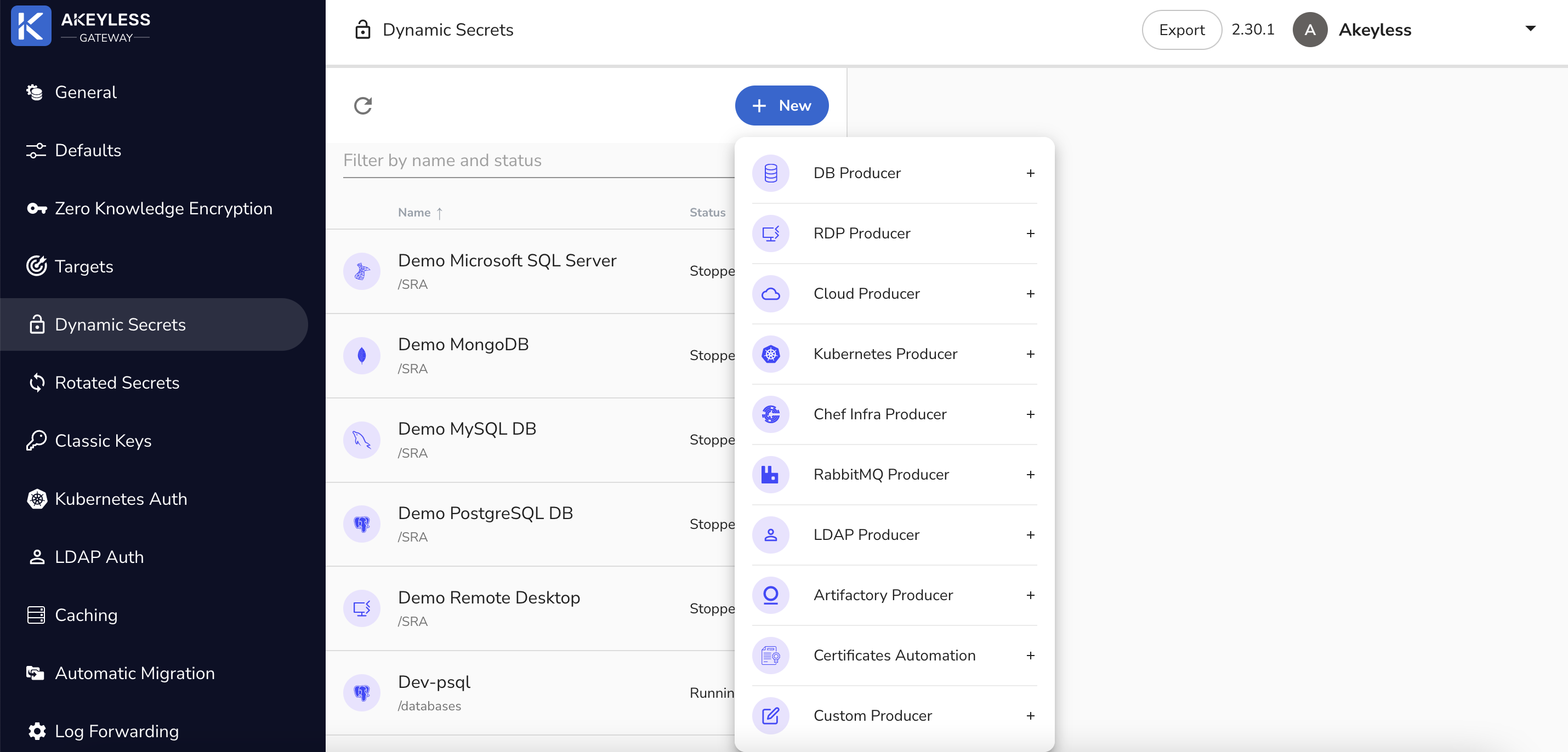Expand LDAP Producer with plus sign
Viewport: 1568px width, 752px height.
(x=1031, y=535)
